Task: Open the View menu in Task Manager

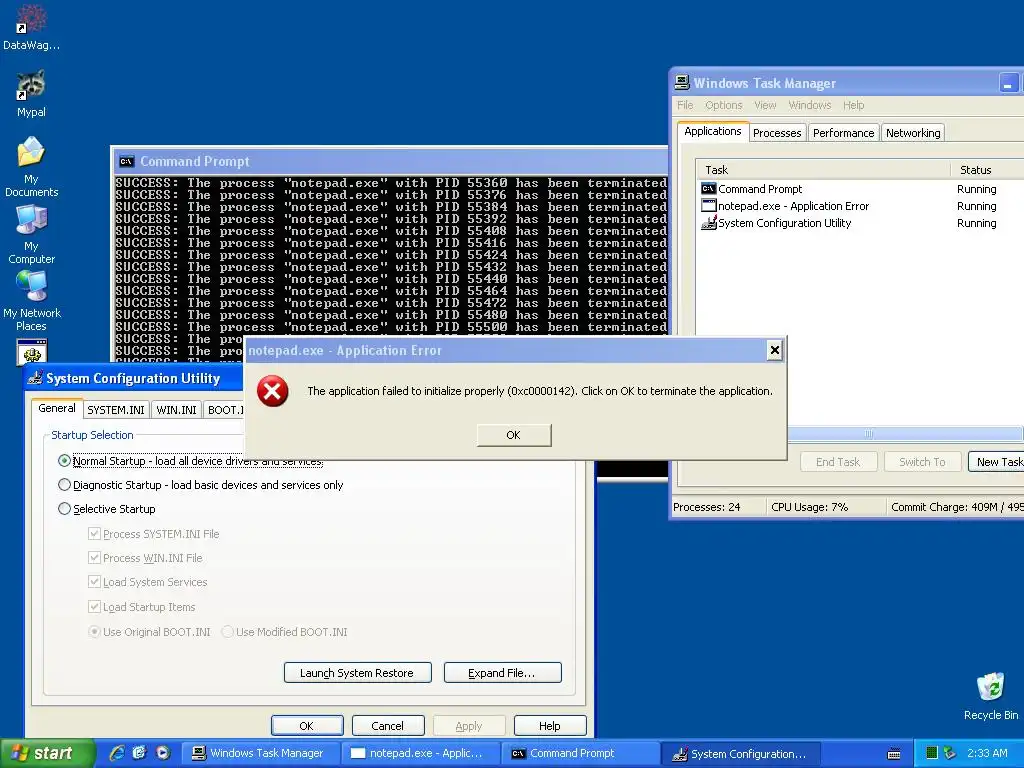Action: 765,105
